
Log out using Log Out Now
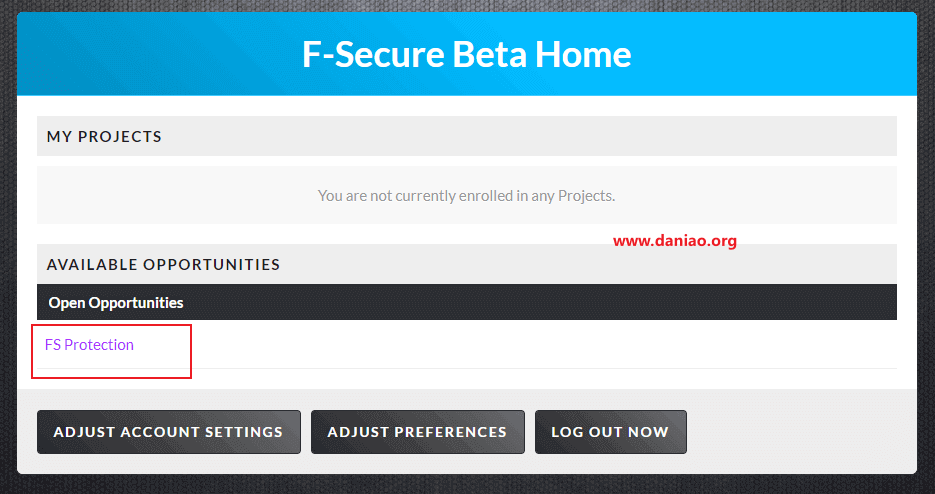click(x=611, y=432)
